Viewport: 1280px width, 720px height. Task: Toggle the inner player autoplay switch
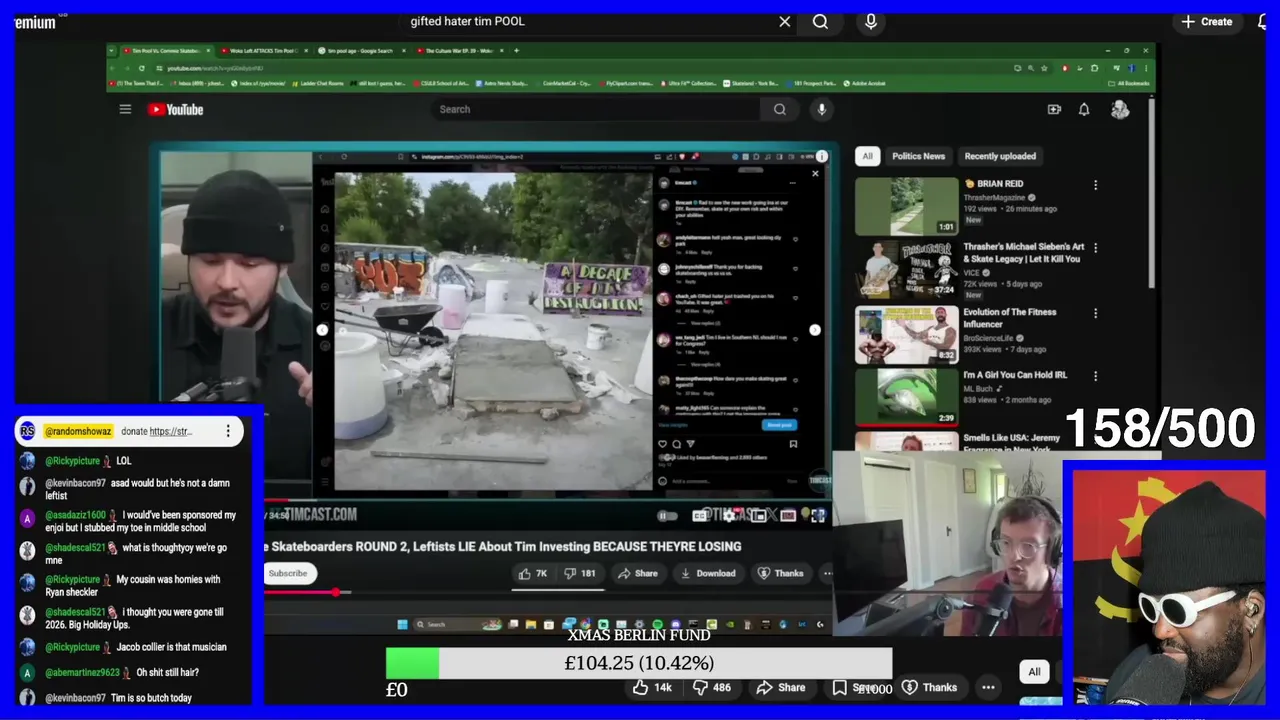(667, 516)
